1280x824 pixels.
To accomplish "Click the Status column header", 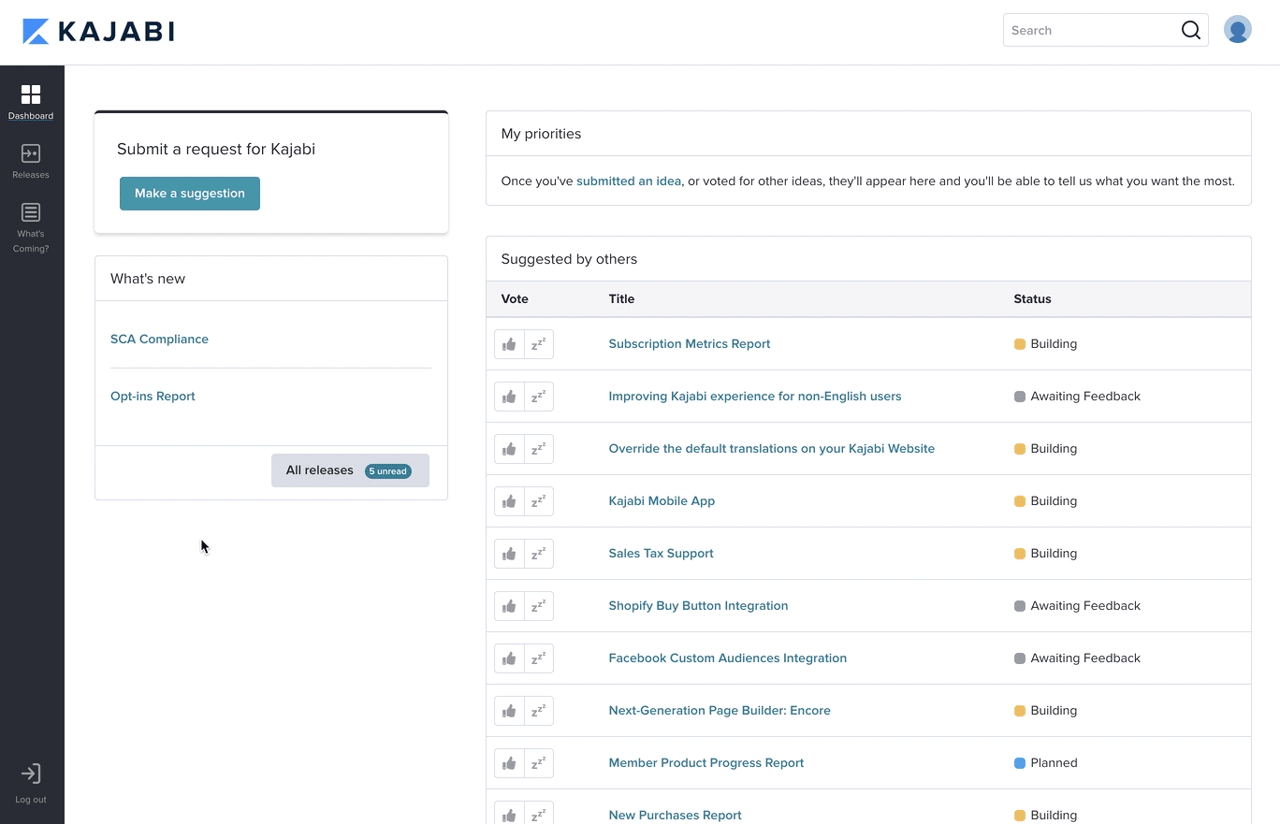I will point(1032,299).
